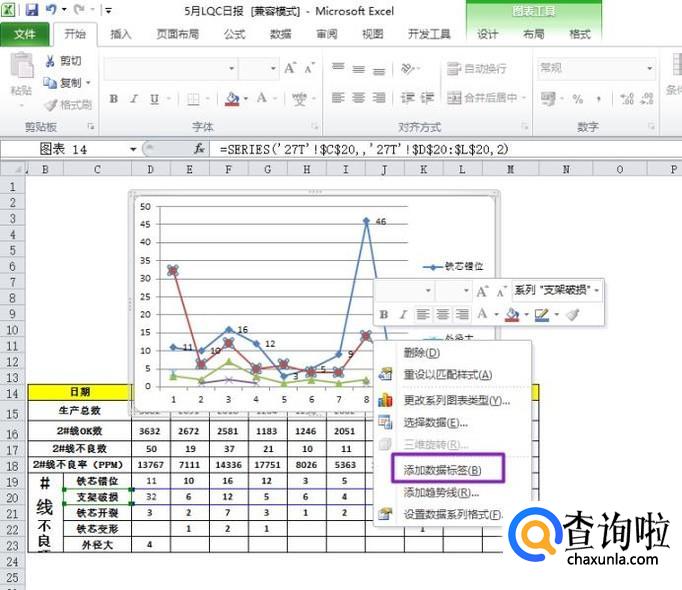682x590 pixels.
Task: Click the Name Box showing 图表 14
Action: pos(63,149)
